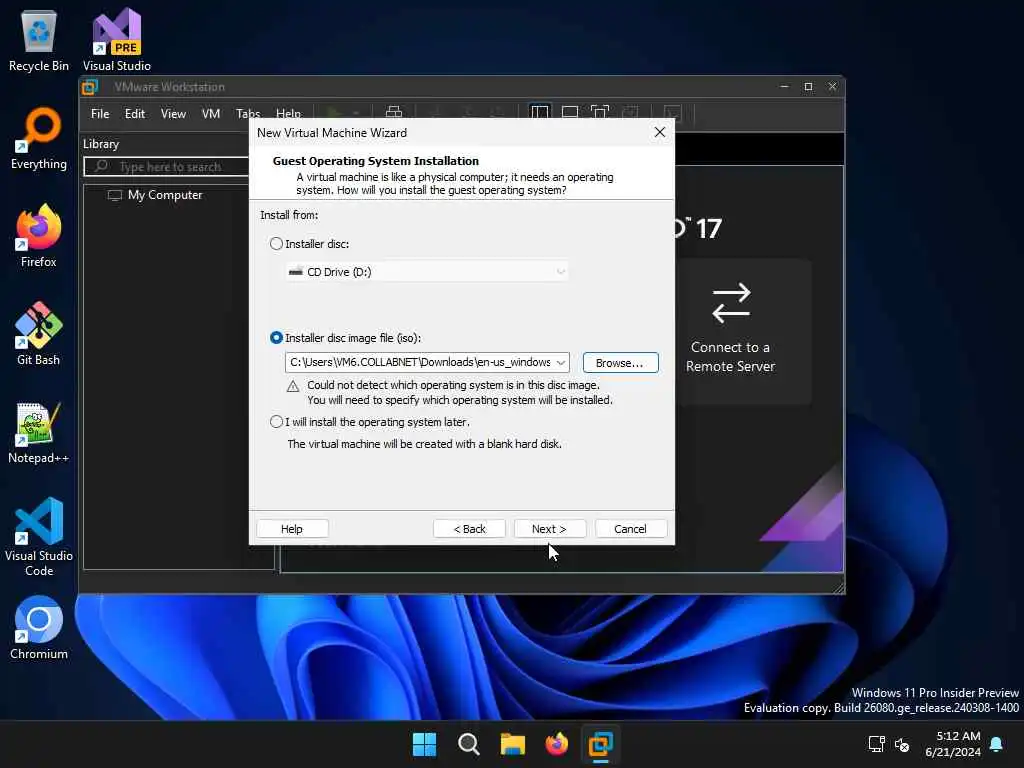Click the 'blank hard disk' description text

424,444
